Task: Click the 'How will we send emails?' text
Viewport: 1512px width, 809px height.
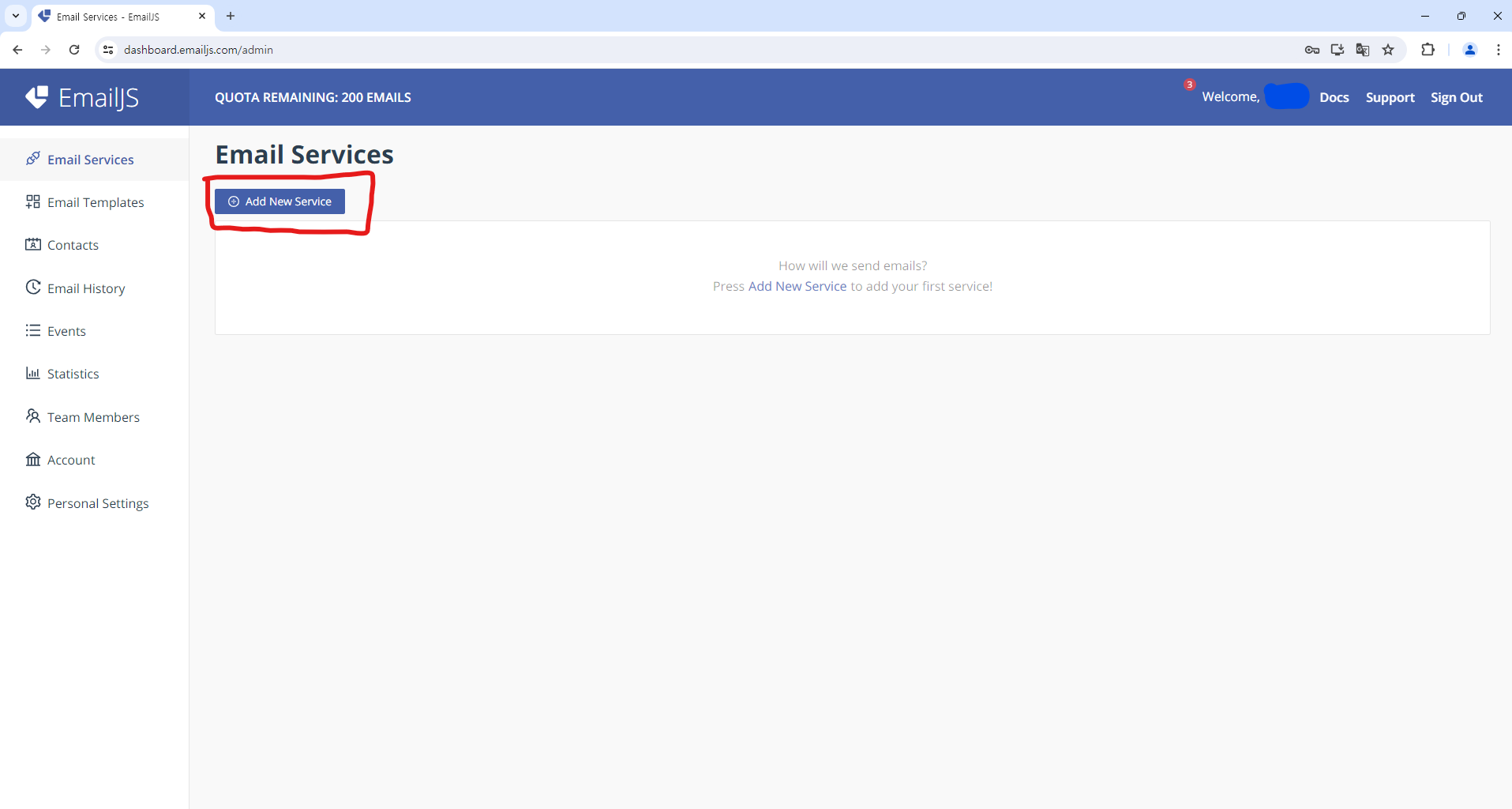Action: pyautogui.click(x=853, y=265)
